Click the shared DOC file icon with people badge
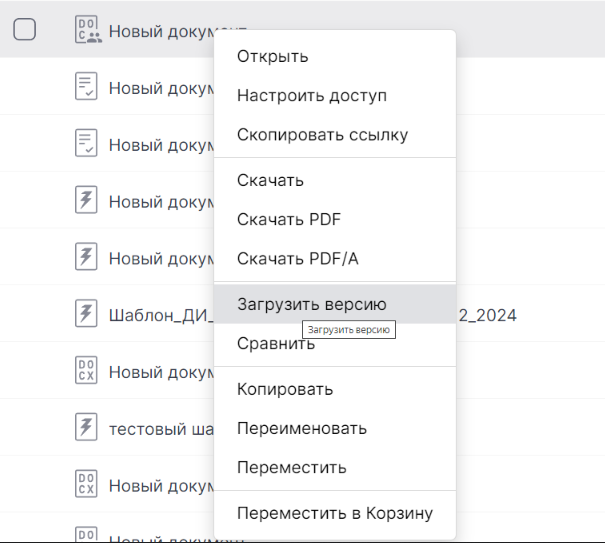The height and width of the screenshot is (543, 605). pos(88,29)
